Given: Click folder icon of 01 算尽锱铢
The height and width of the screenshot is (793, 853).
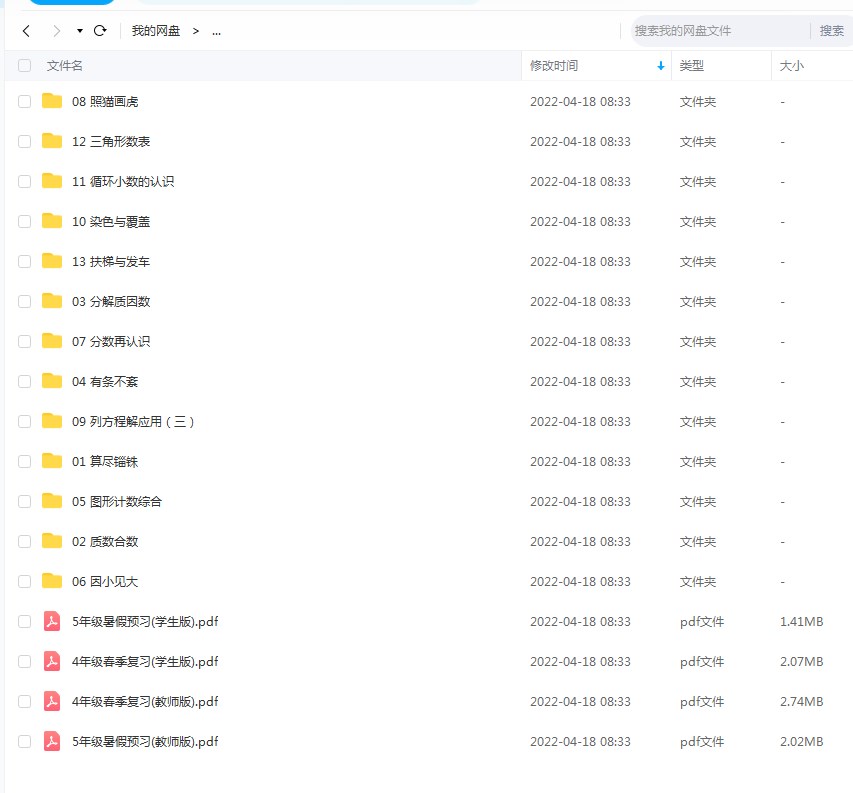Looking at the screenshot, I should pos(52,460).
